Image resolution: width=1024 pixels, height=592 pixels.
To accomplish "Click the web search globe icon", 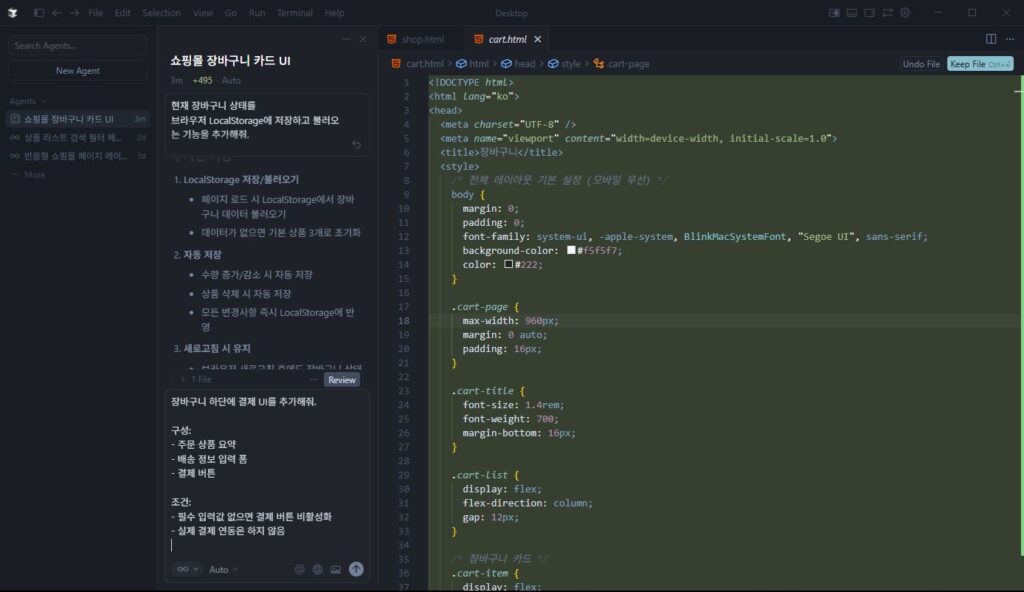I will tap(318, 568).
